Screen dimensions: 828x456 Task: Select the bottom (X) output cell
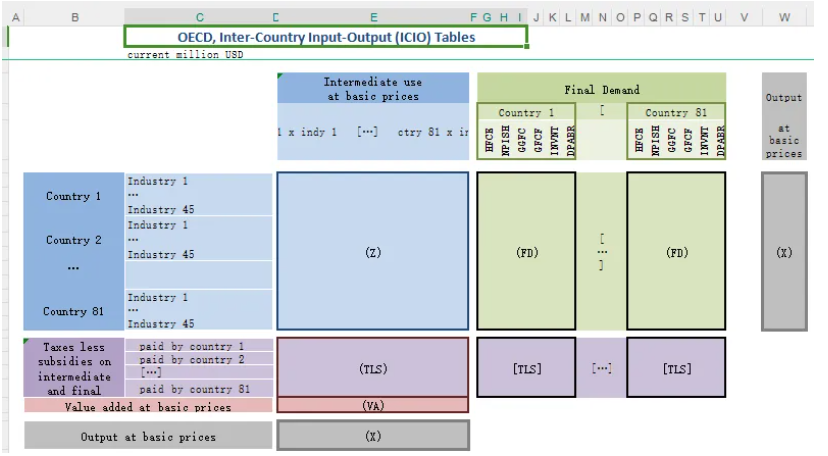pyautogui.click(x=373, y=436)
